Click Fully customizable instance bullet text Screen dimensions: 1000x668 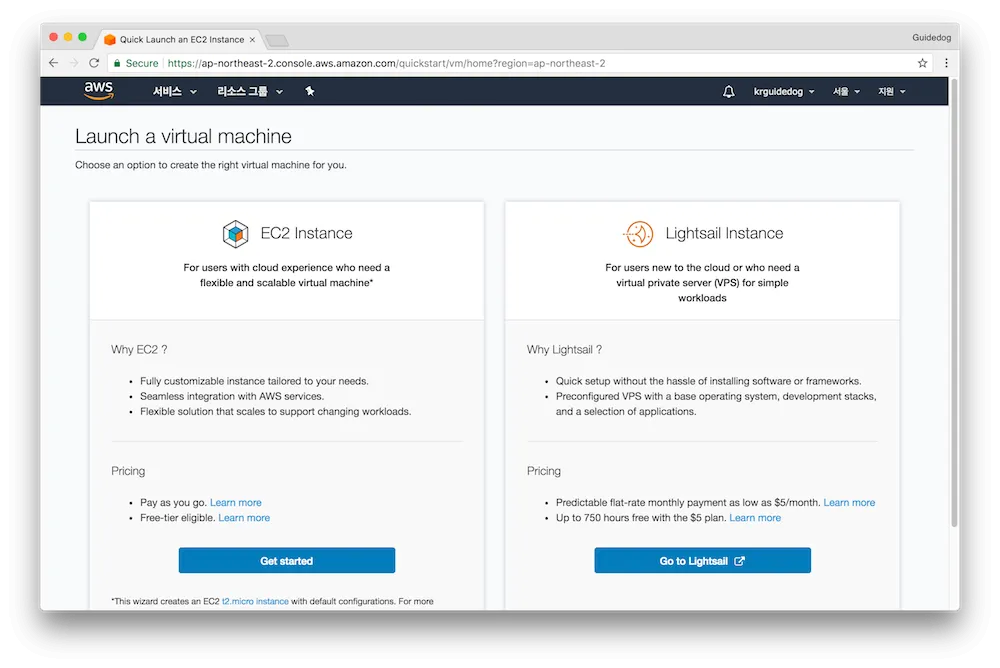[254, 381]
